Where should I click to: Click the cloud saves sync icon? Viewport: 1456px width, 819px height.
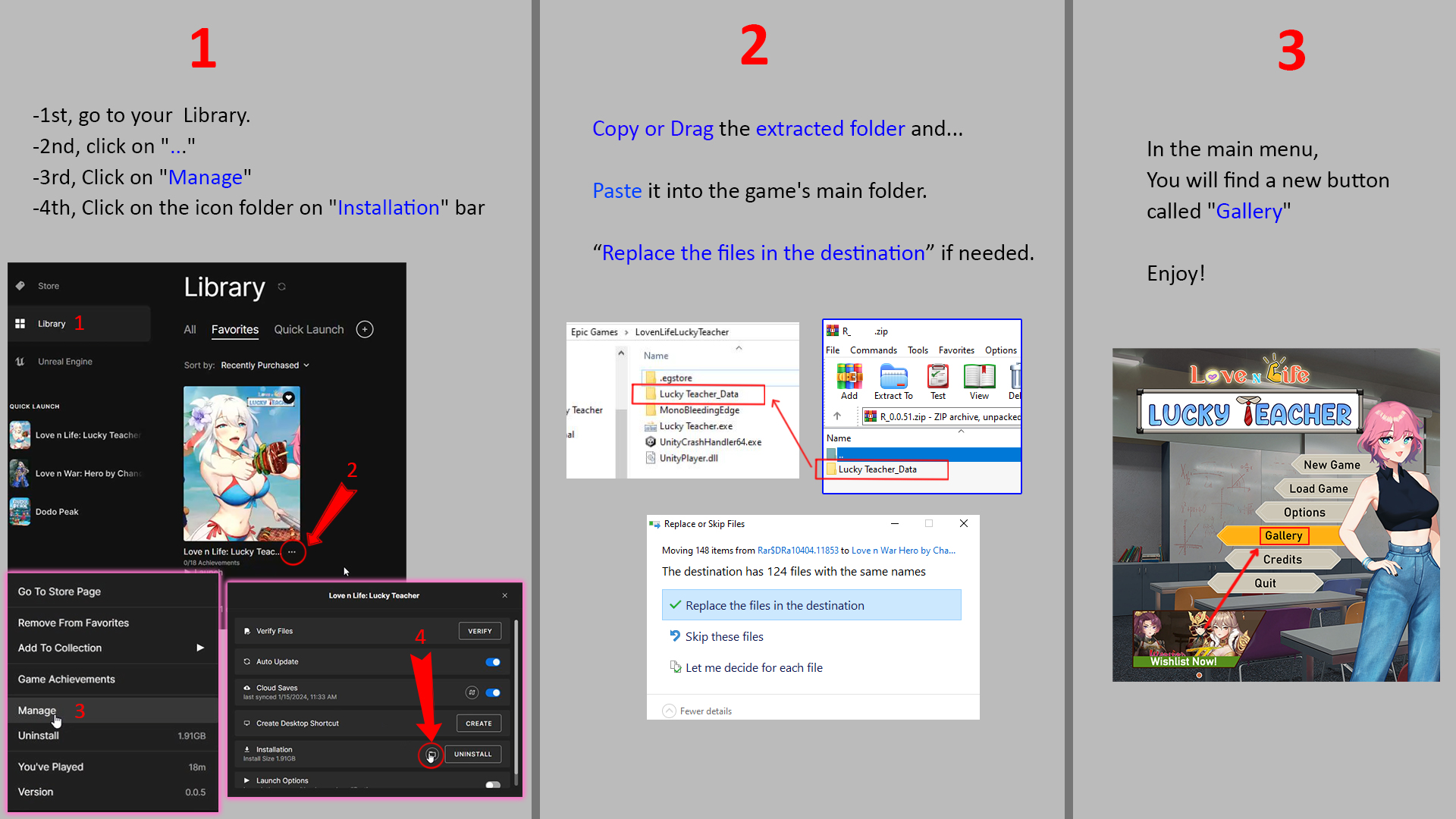click(472, 692)
